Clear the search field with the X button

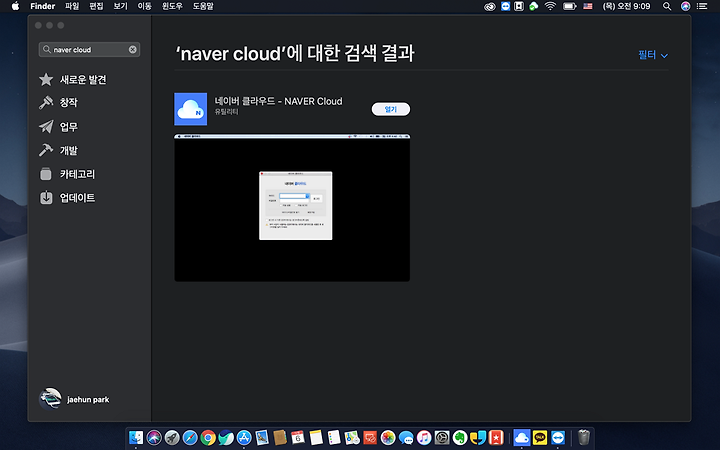click(x=133, y=50)
